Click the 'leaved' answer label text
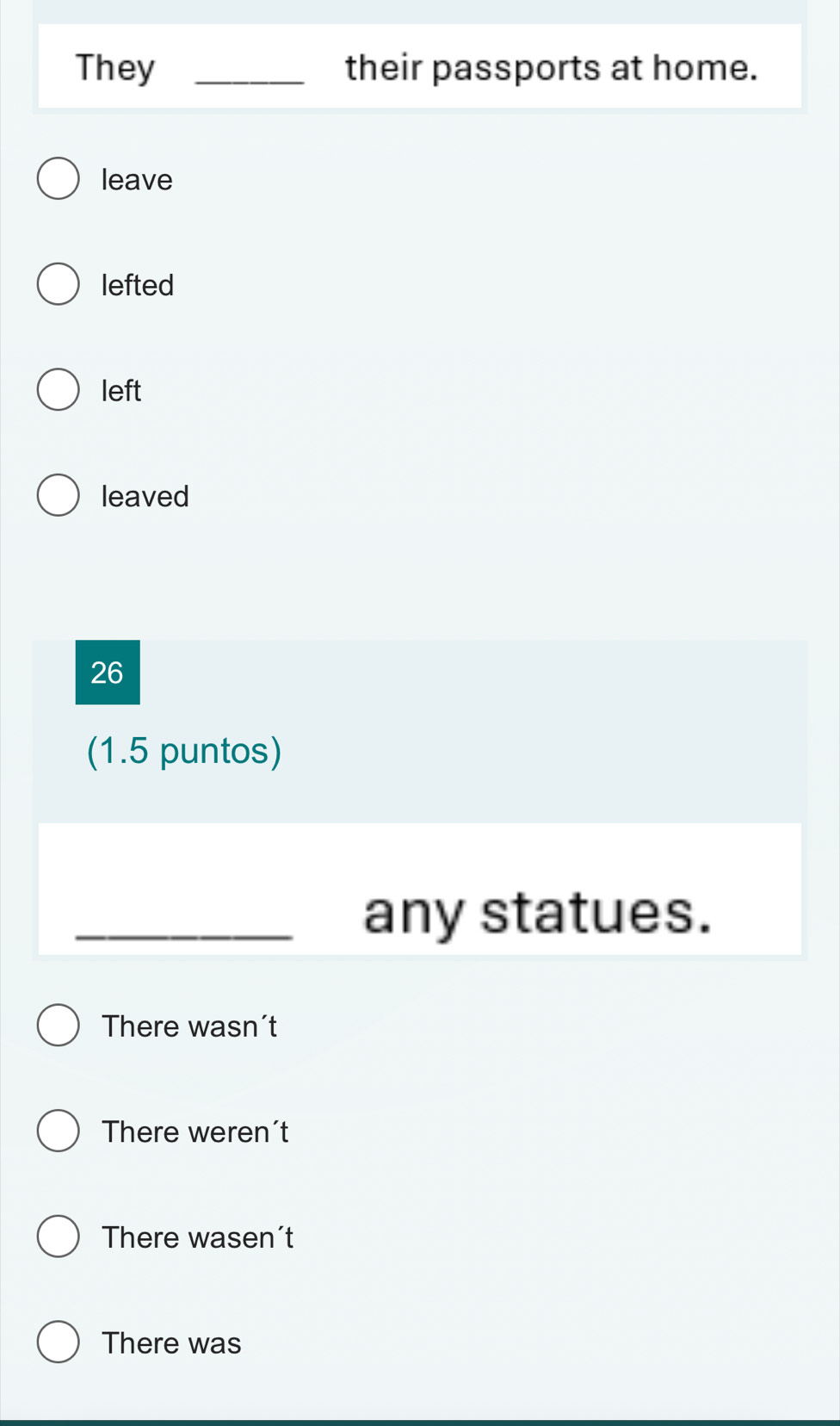The width and height of the screenshot is (840, 1426). pos(145,496)
